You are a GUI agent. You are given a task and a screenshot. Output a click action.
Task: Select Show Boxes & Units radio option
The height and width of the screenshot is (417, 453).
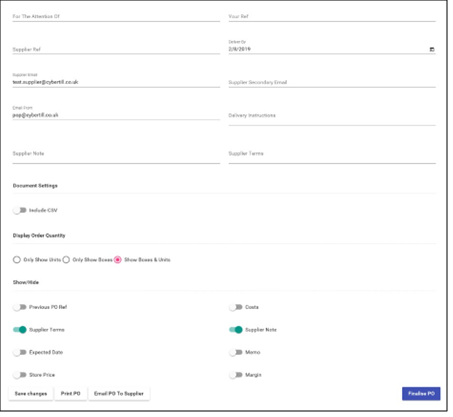tap(118, 260)
